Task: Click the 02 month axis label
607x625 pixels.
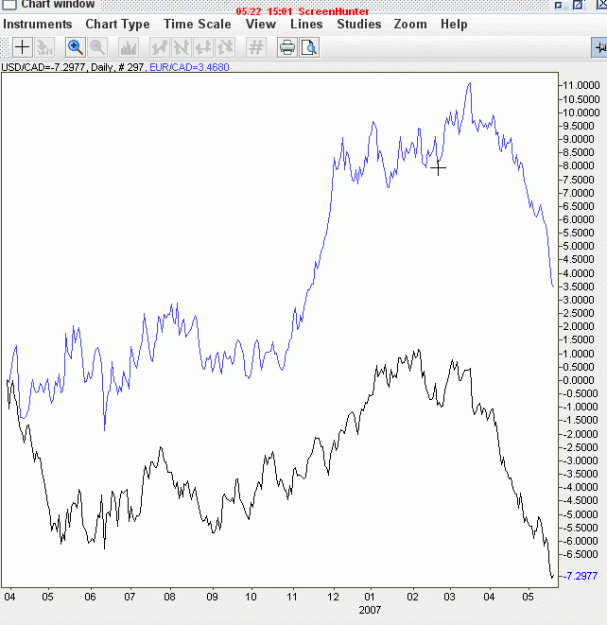Action: click(x=413, y=597)
